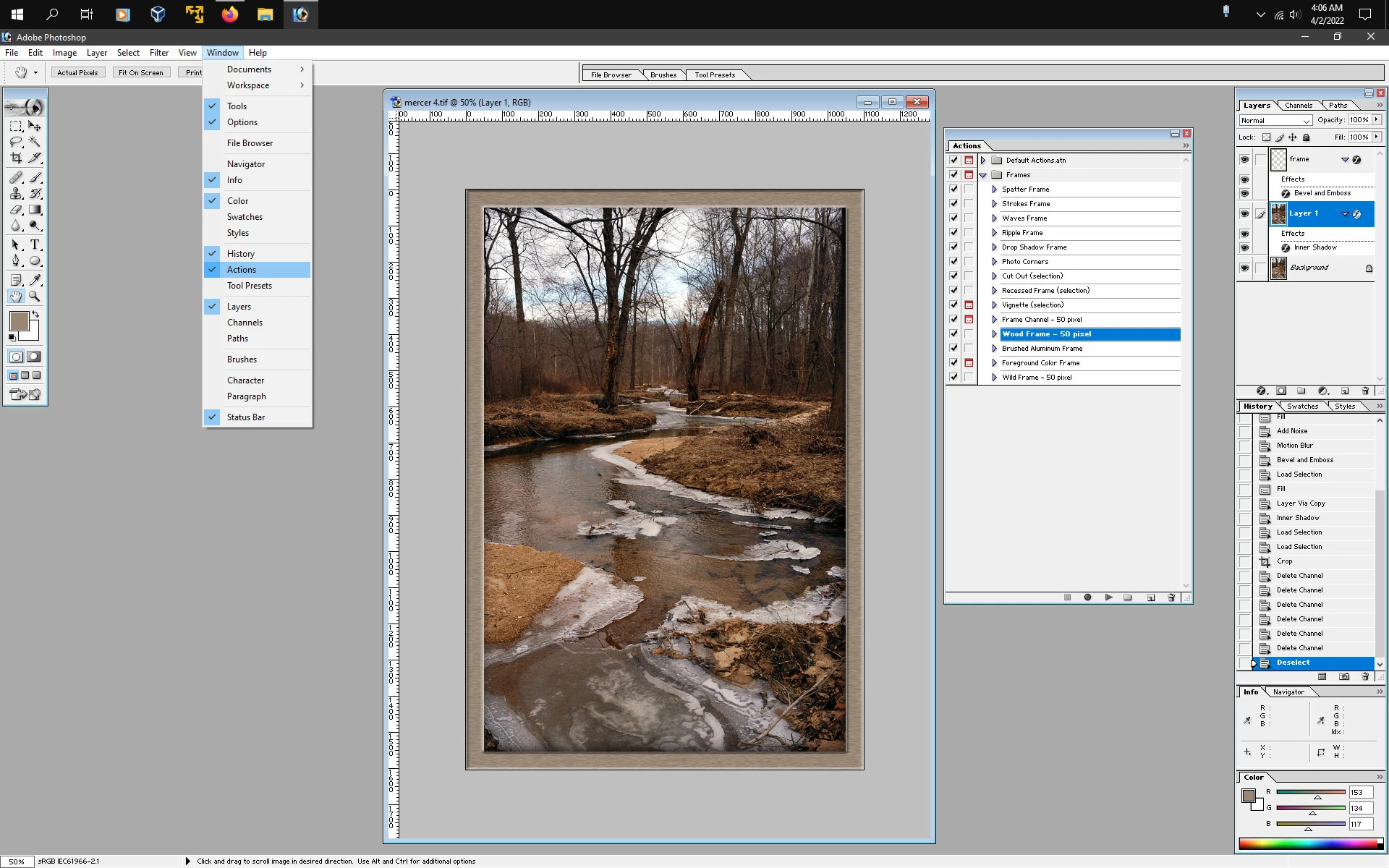Hide the frame layer visibility
This screenshot has width=1389, height=868.
click(x=1244, y=160)
